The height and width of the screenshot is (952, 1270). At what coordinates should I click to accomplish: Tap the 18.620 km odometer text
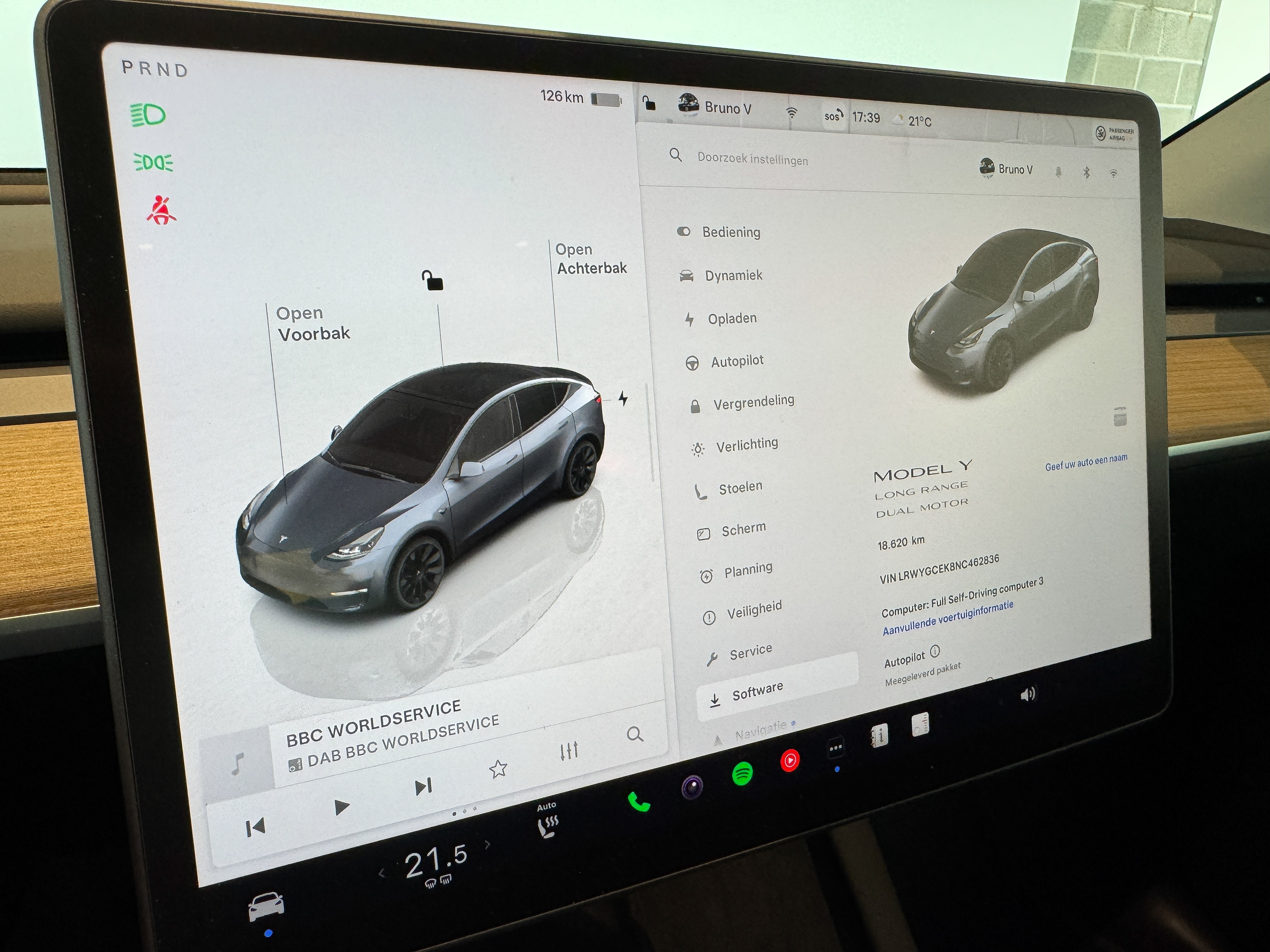pyautogui.click(x=901, y=543)
